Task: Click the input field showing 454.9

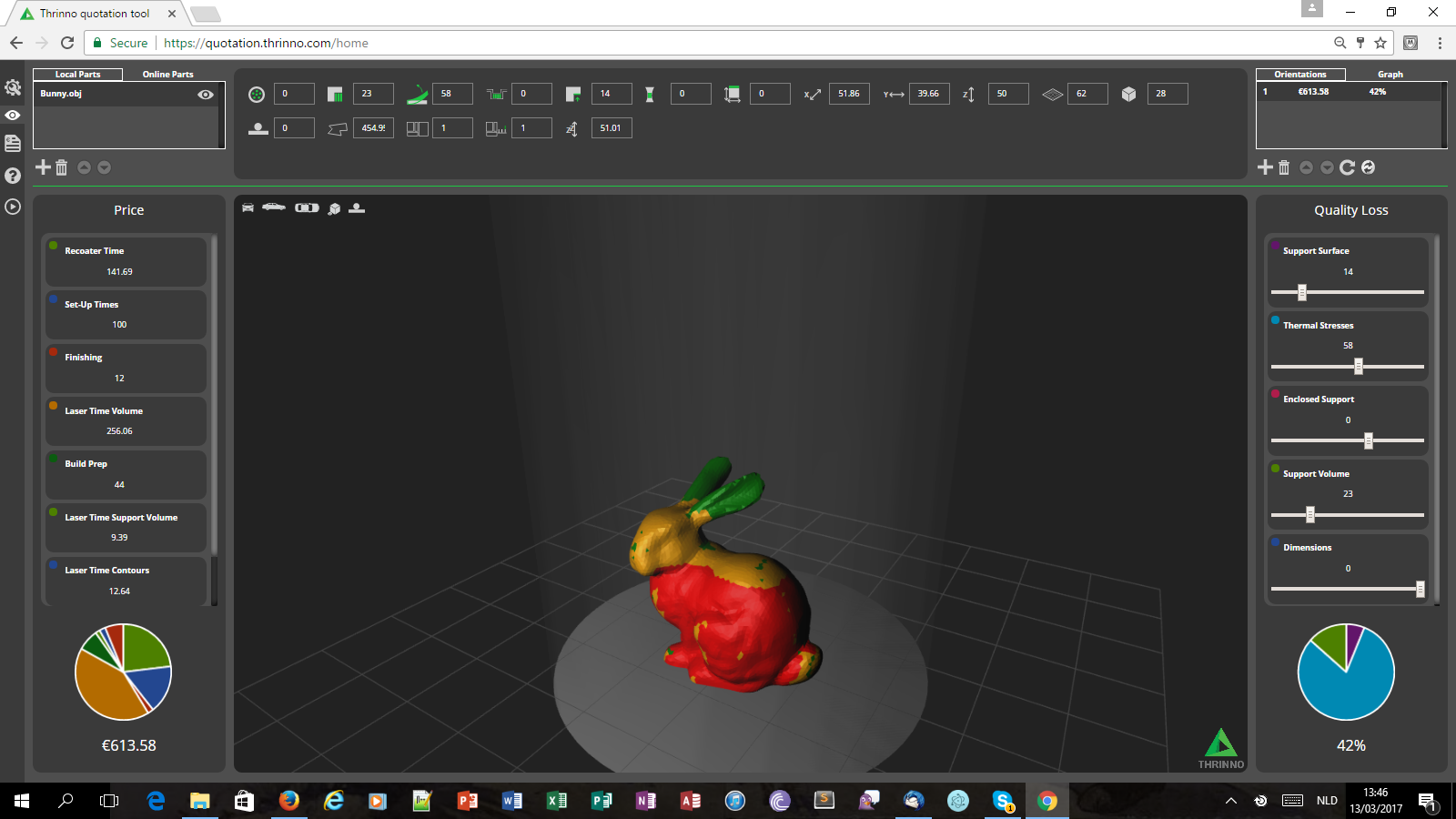Action: click(373, 128)
